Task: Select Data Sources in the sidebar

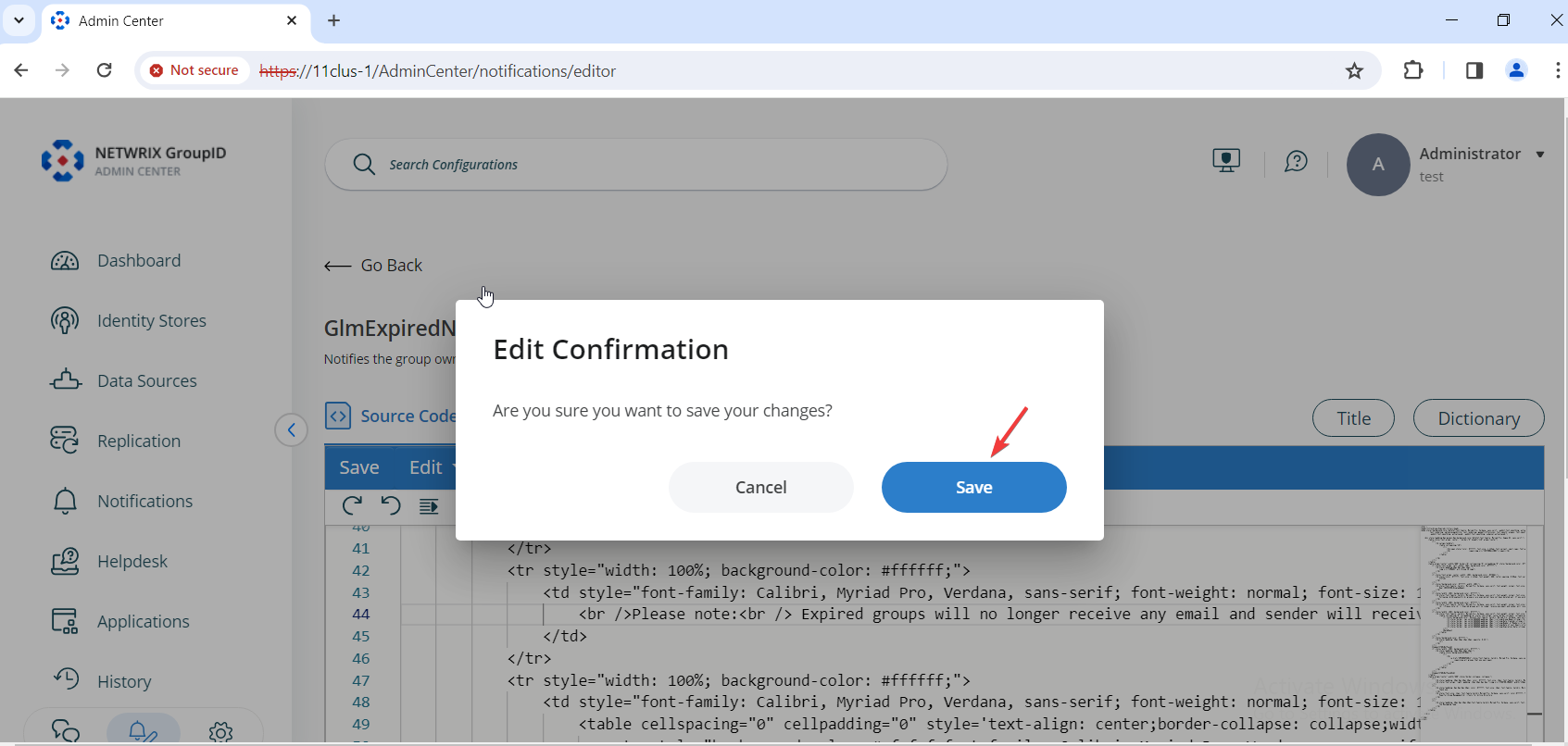Action: [147, 380]
